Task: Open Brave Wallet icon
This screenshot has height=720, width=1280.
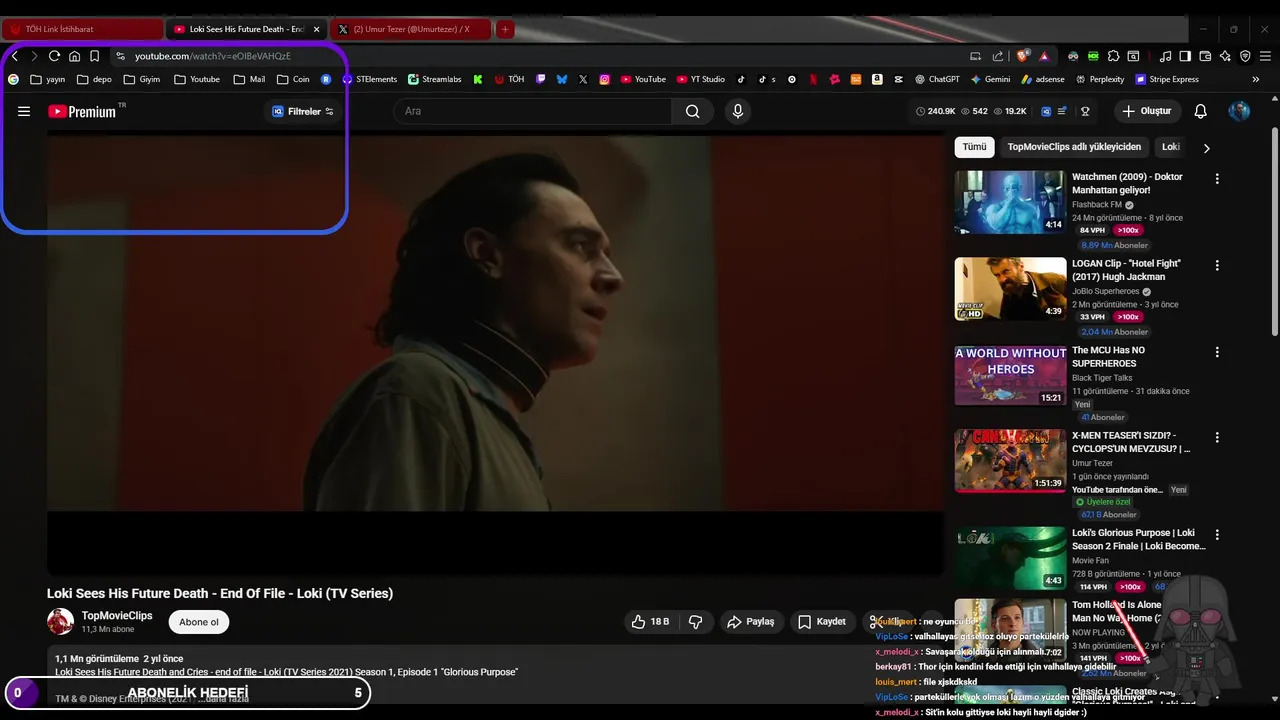Action: coord(1206,56)
